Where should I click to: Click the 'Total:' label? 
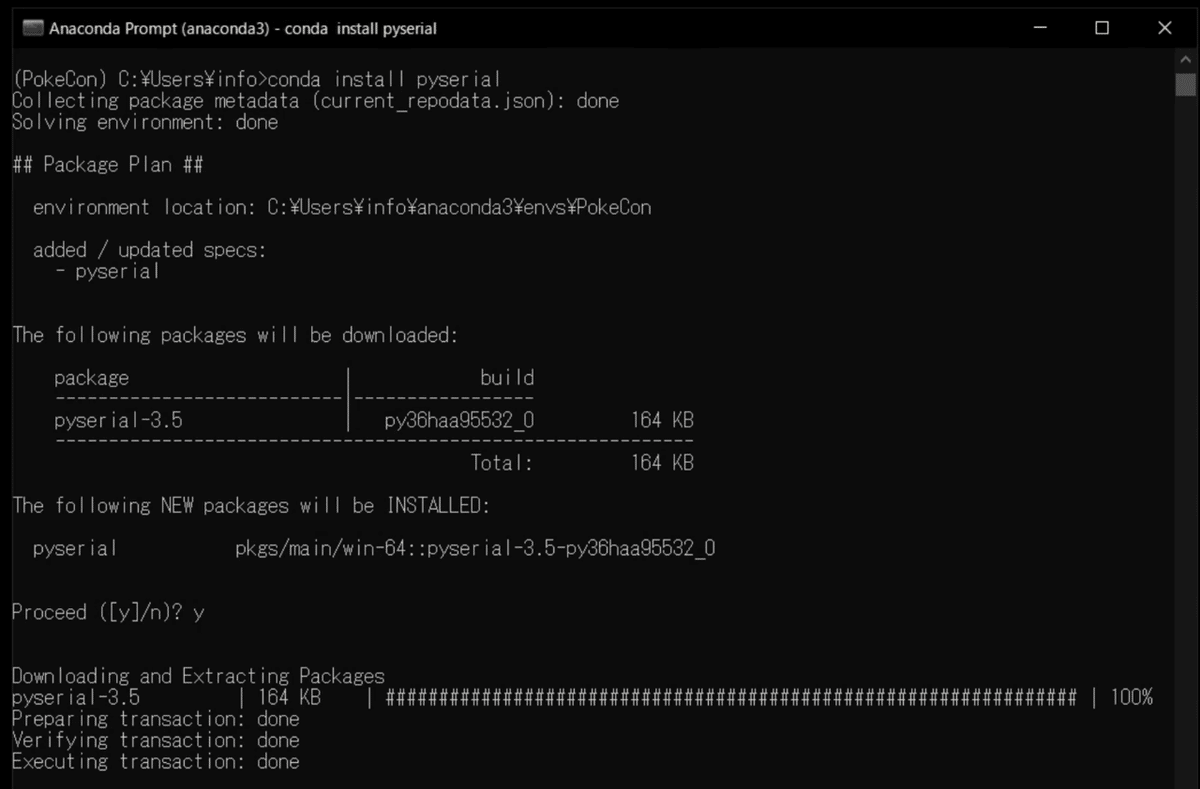click(502, 463)
